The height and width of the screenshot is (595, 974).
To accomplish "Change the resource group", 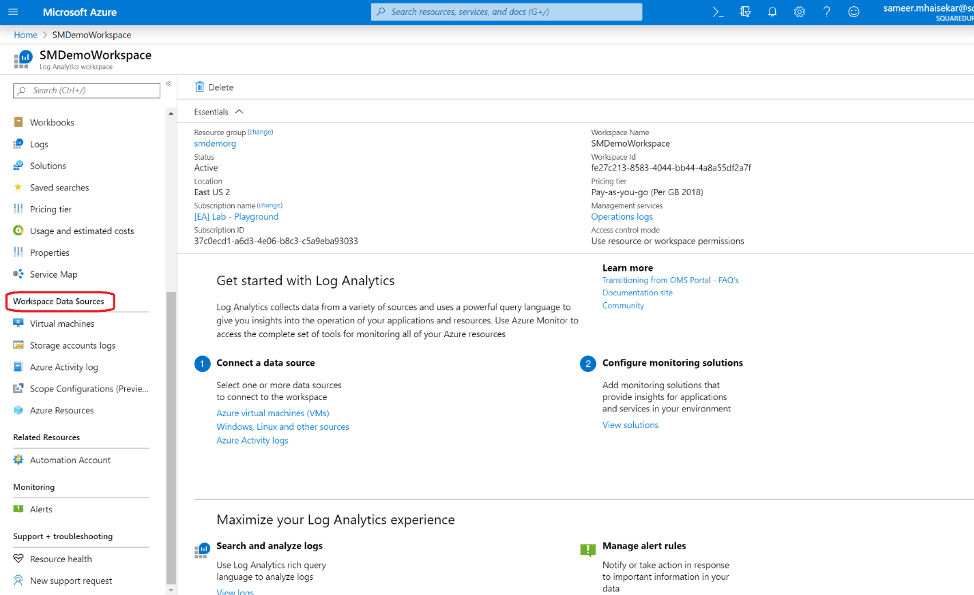I will [260, 132].
